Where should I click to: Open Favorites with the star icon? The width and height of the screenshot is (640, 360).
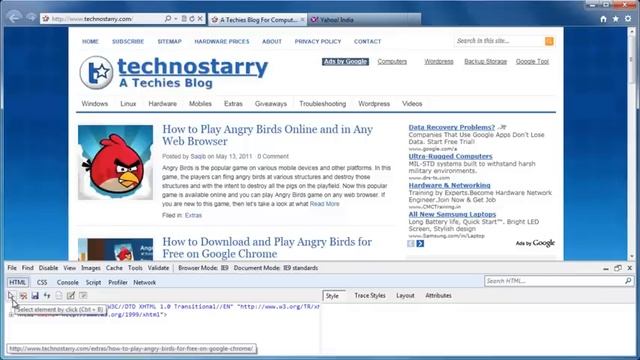(616, 19)
